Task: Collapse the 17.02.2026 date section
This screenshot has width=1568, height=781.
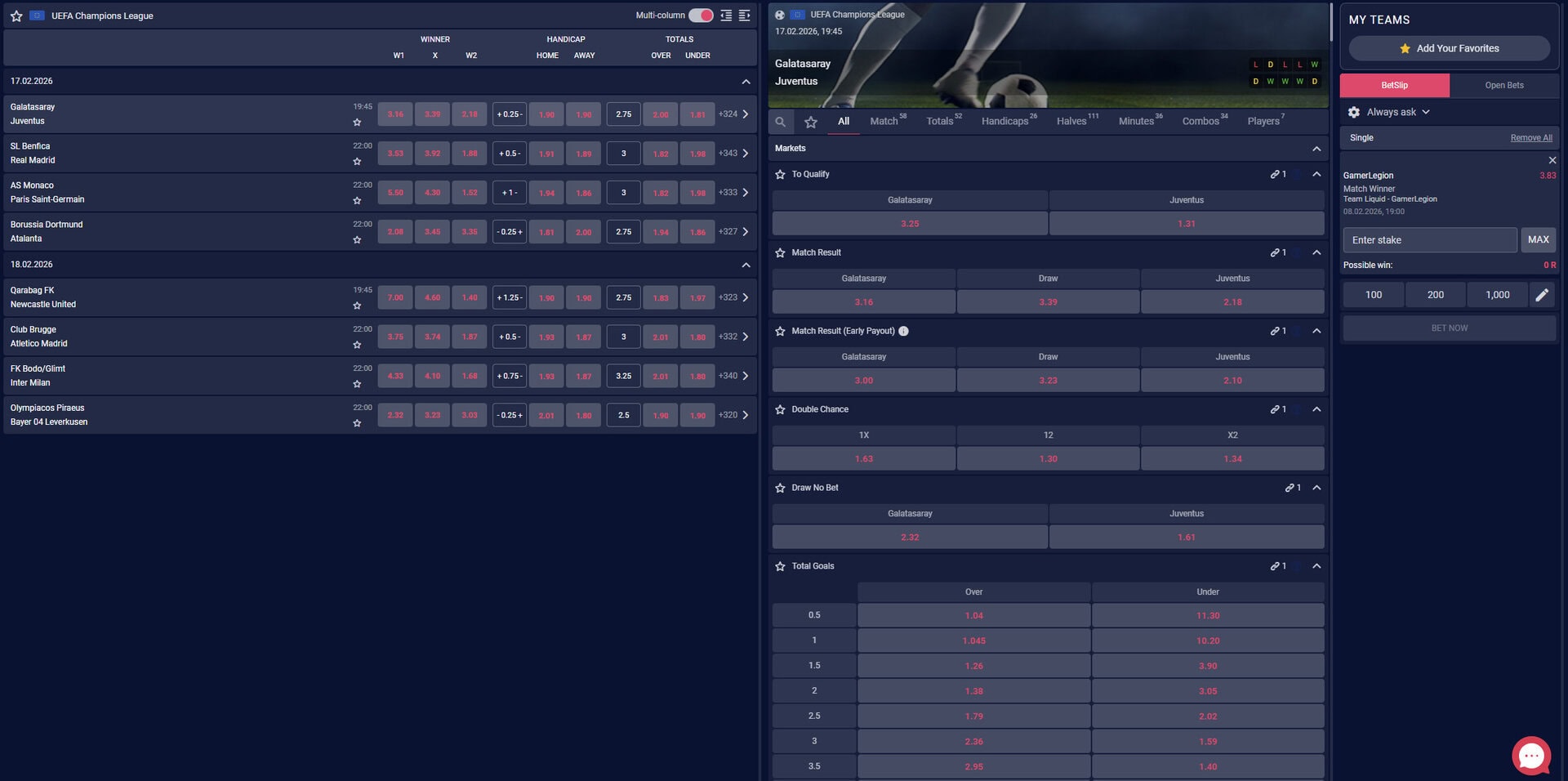Action: click(x=746, y=82)
